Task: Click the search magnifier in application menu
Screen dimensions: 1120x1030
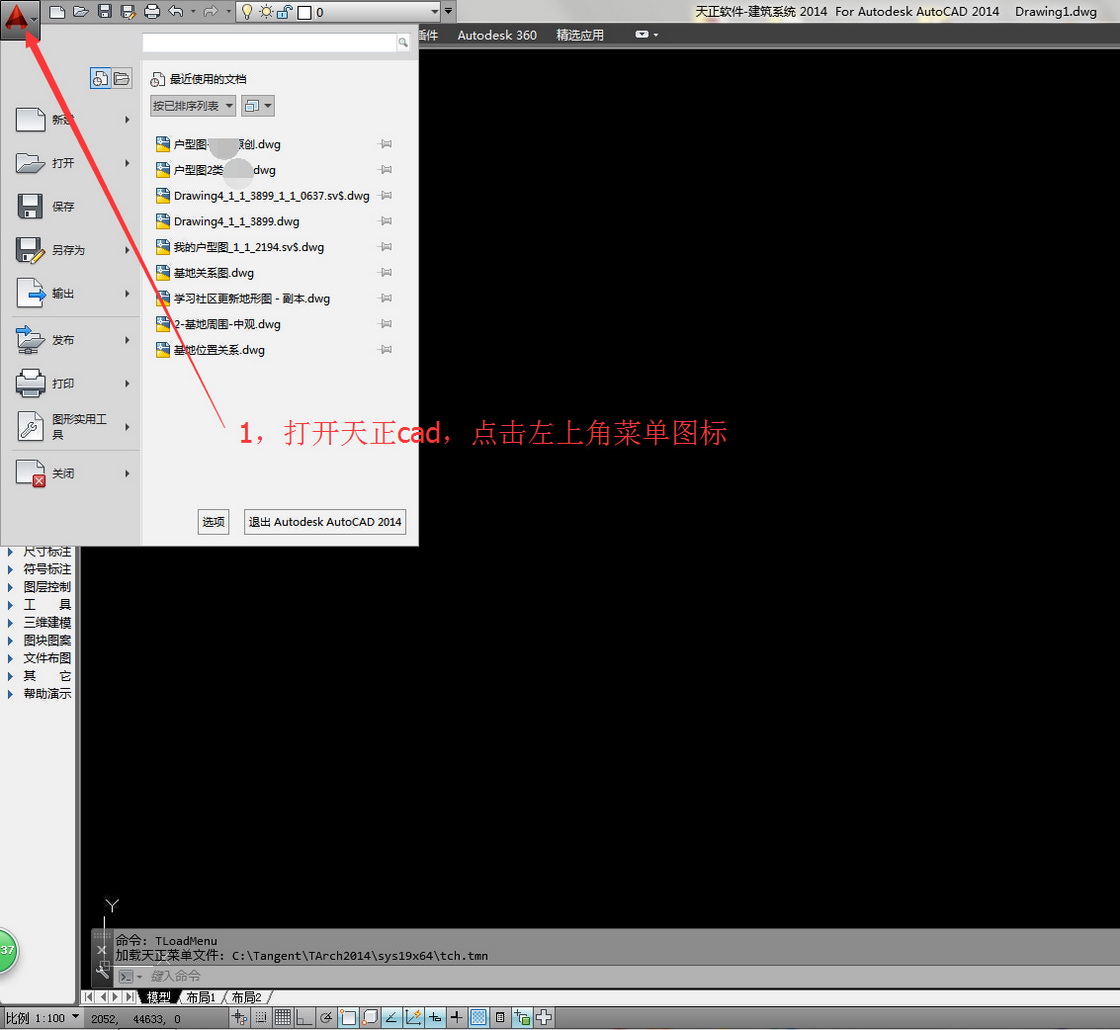Action: [403, 43]
